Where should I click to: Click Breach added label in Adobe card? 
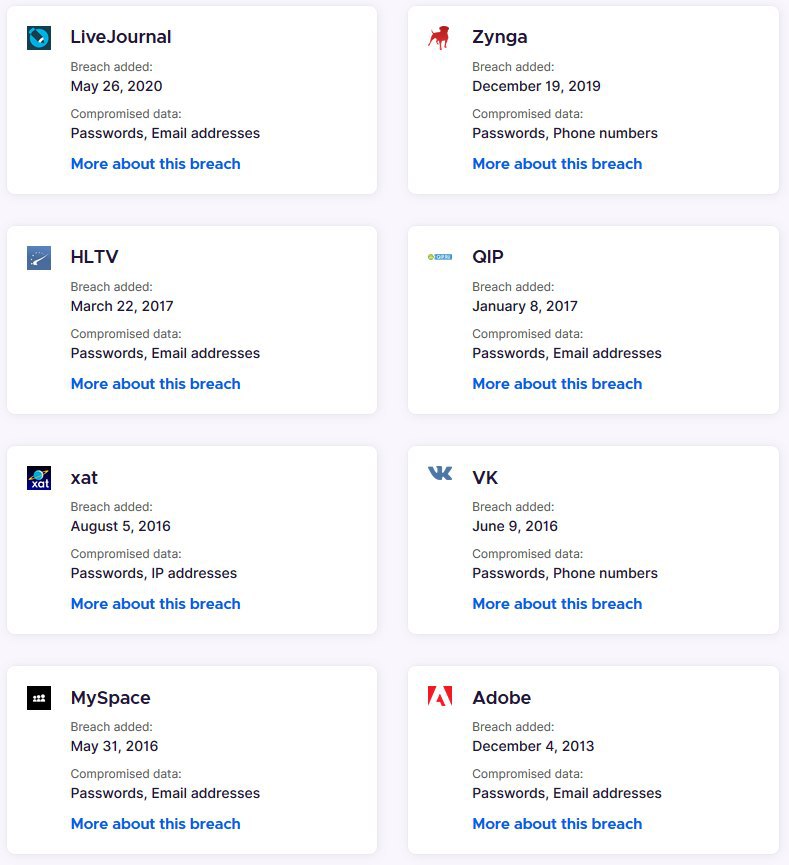point(513,727)
